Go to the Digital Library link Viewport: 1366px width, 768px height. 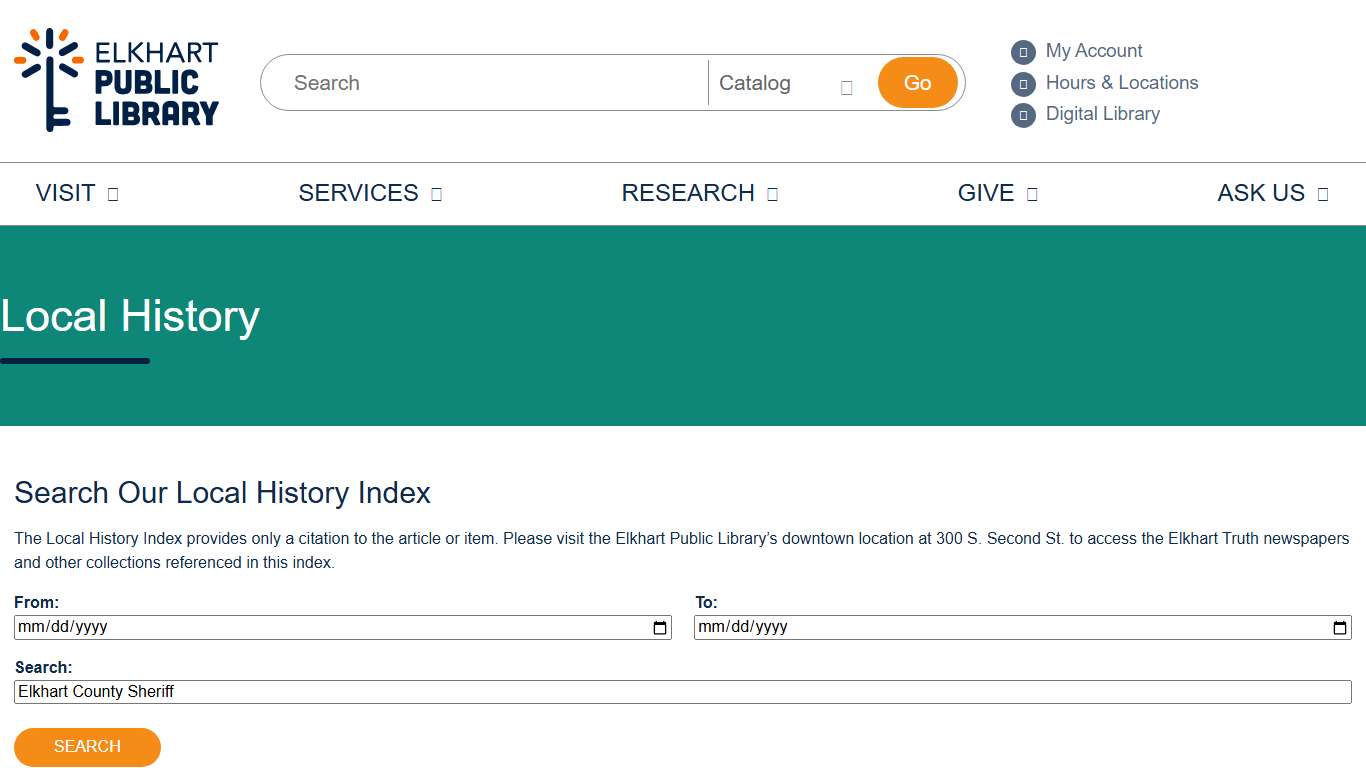pyautogui.click(x=1102, y=114)
